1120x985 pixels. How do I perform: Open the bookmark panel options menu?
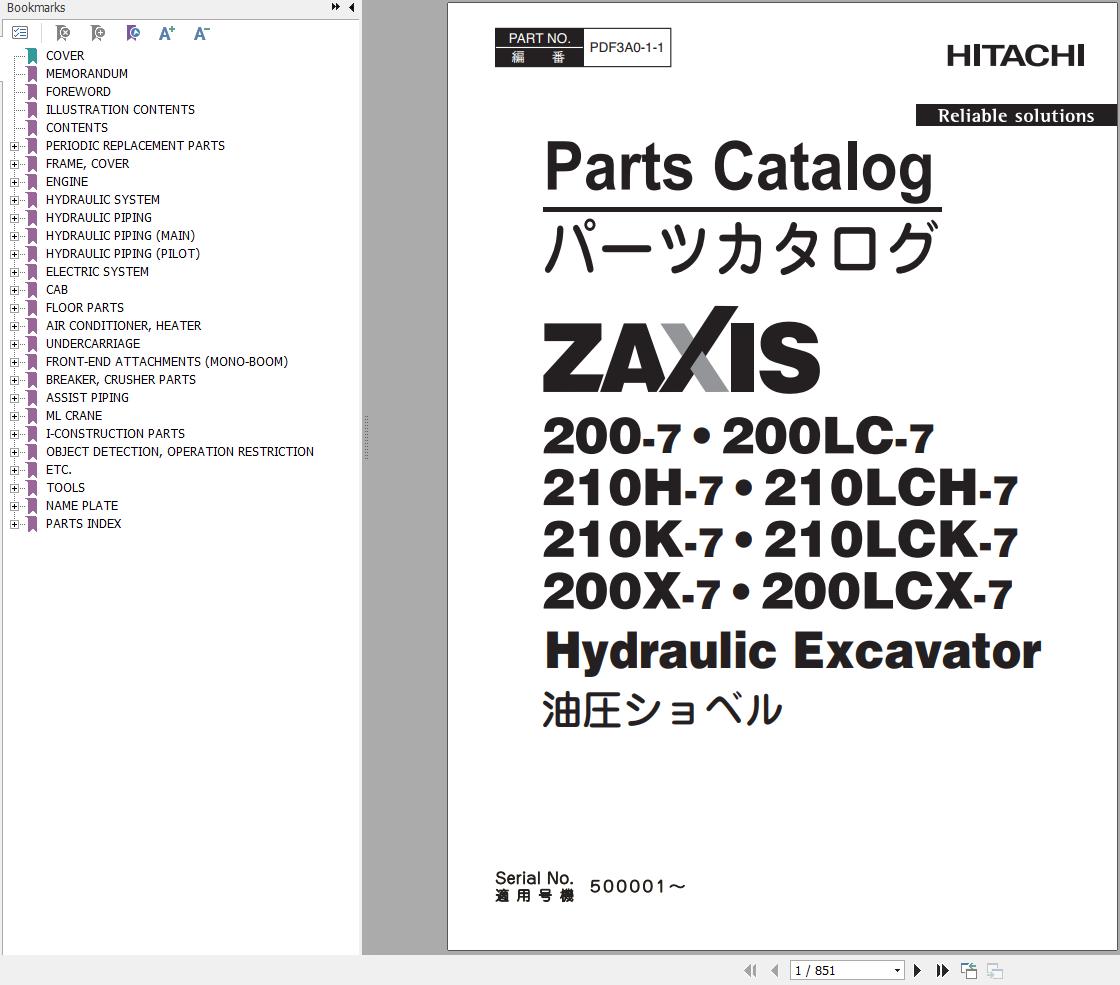20,32
